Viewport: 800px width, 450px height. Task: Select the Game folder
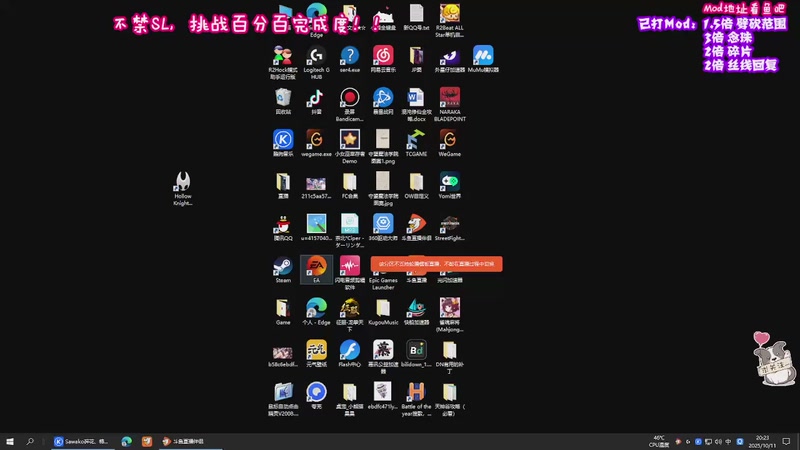point(283,312)
